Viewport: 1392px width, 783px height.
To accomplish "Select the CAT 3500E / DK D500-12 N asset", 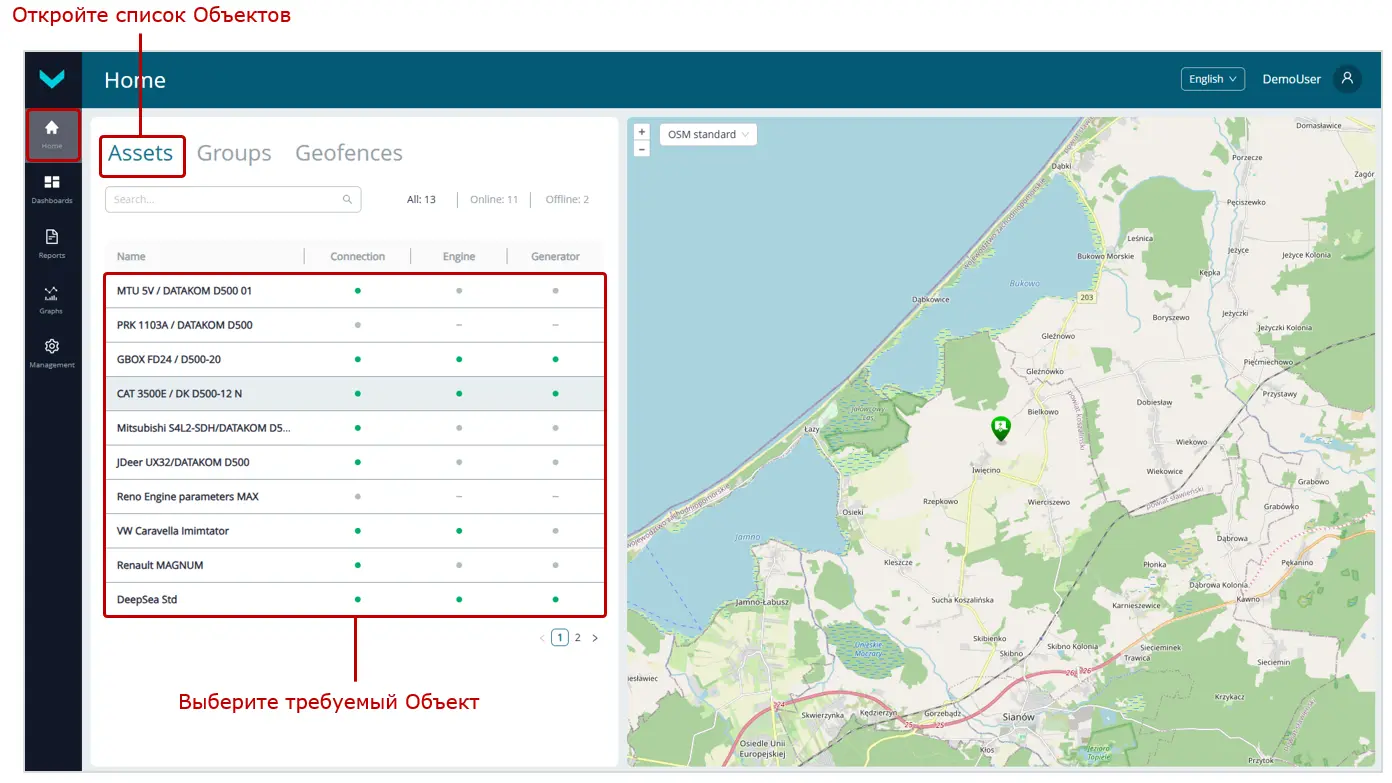I will point(180,394).
